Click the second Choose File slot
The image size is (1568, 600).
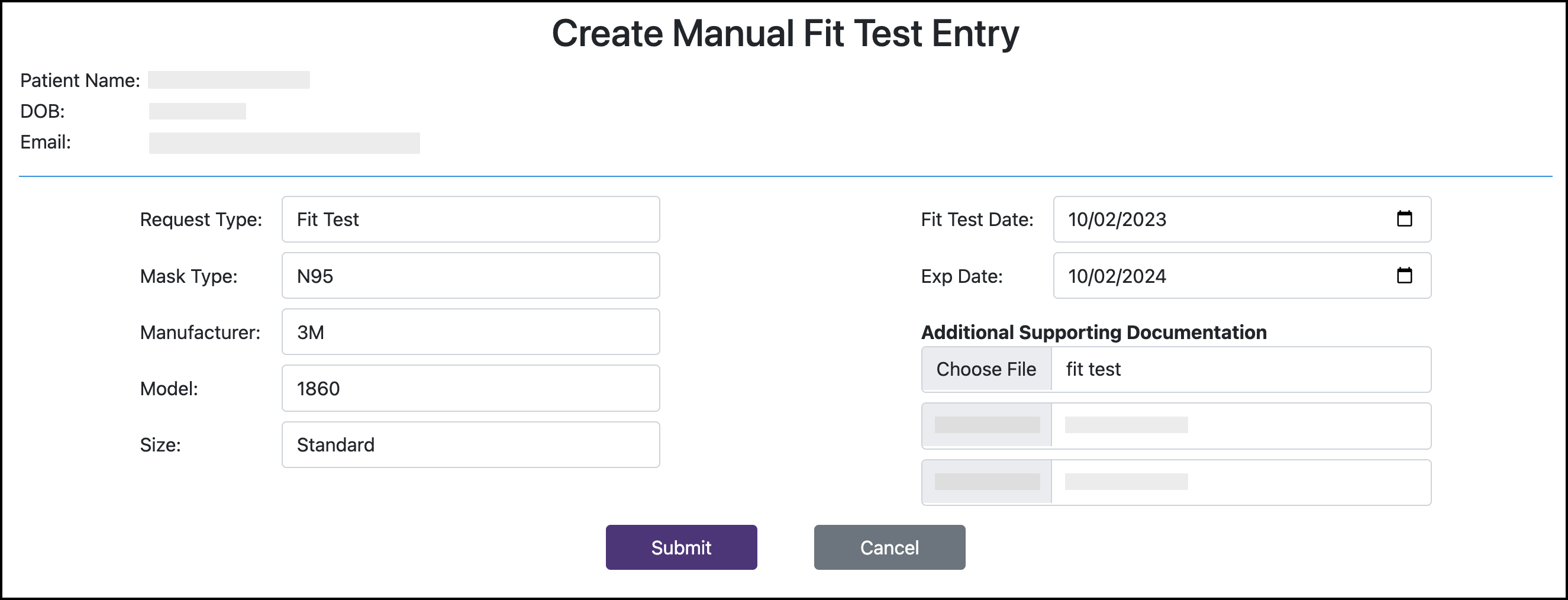[x=986, y=425]
